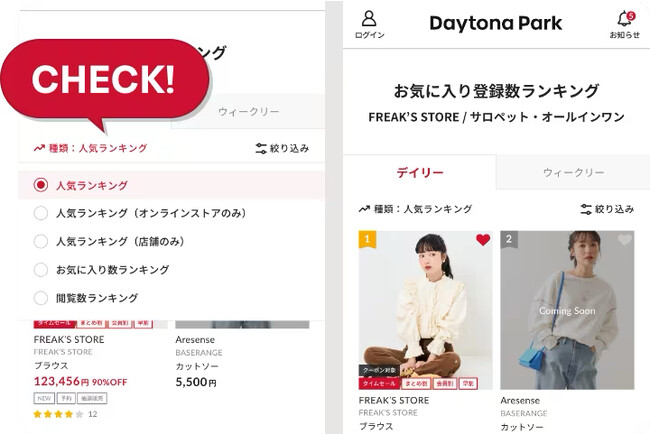Open the FREAK'S STORE blouse product image
The height and width of the screenshot is (434, 650).
(x=426, y=310)
